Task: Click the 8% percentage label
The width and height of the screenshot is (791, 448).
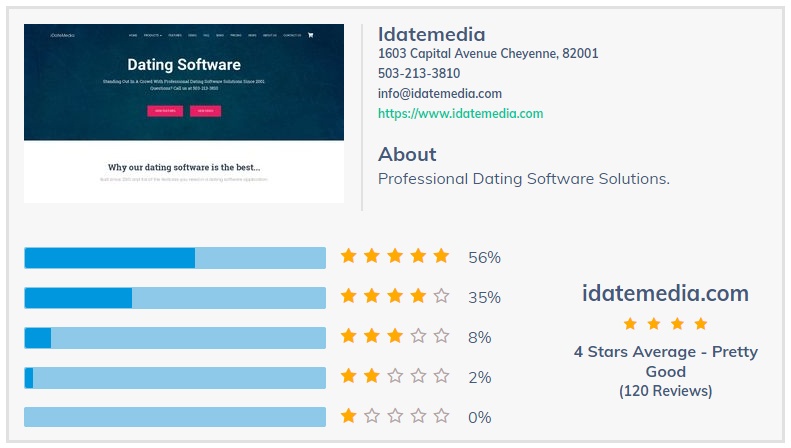Action: [x=479, y=338]
